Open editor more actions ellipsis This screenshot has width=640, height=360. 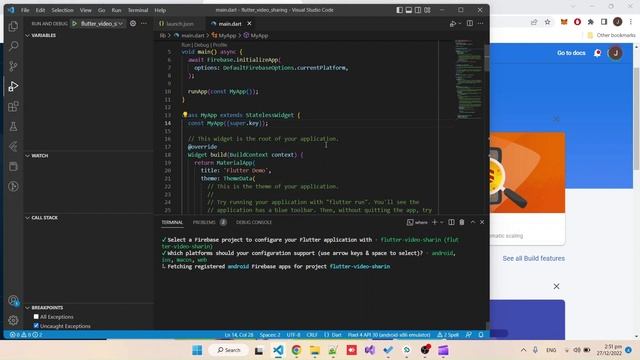tap(480, 24)
